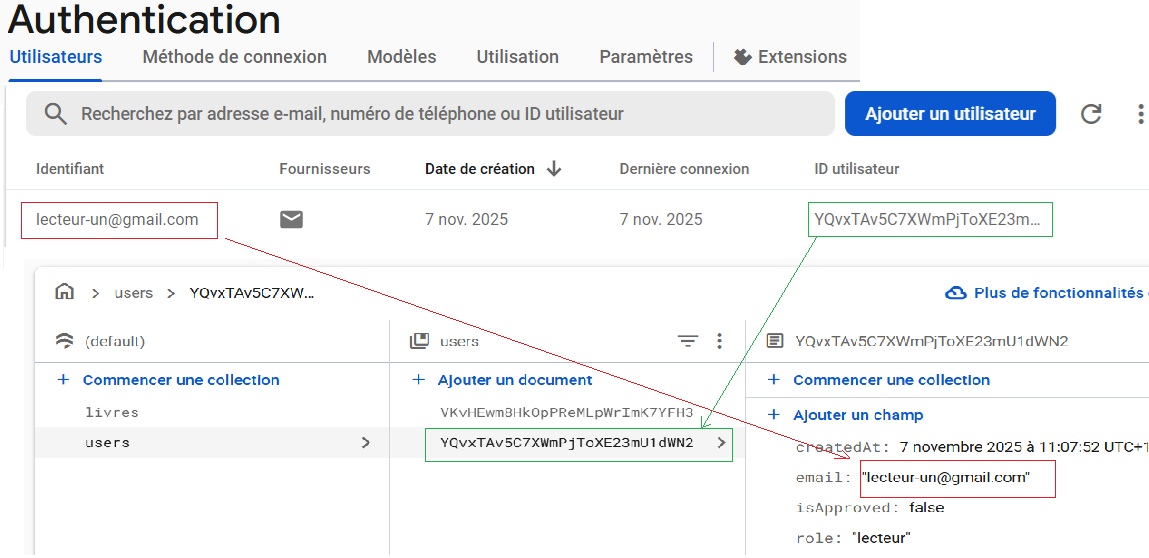Screen dimensions: 1149x558
Task: Open the Modèles tab
Action: [x=401, y=57]
